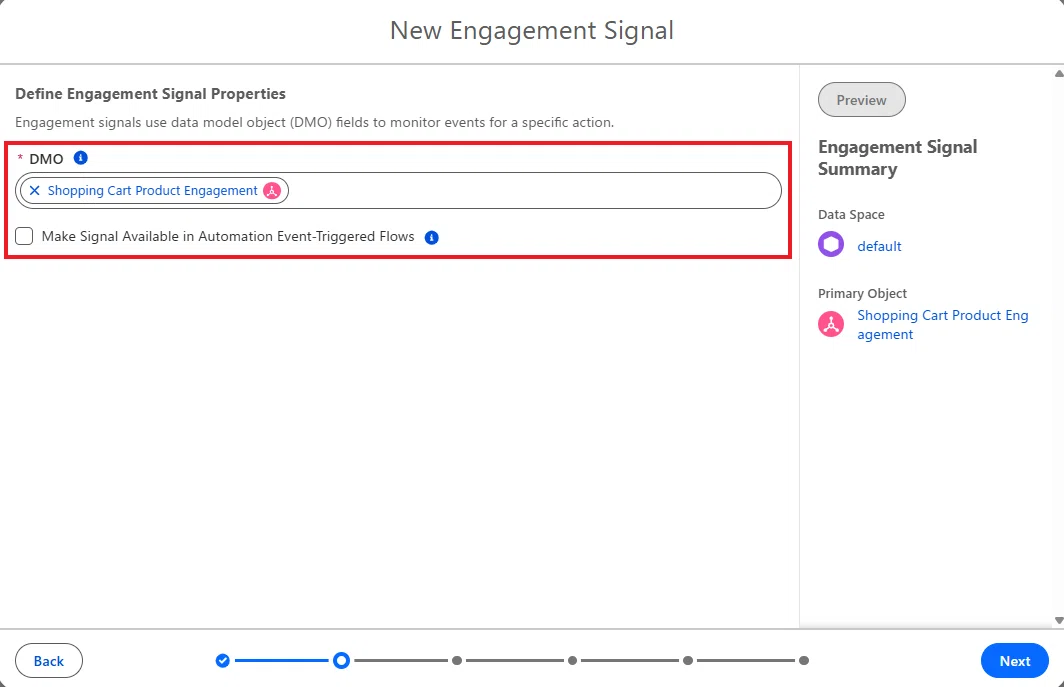The image size is (1064, 687).
Task: Select the current second progress step
Action: [x=341, y=660]
